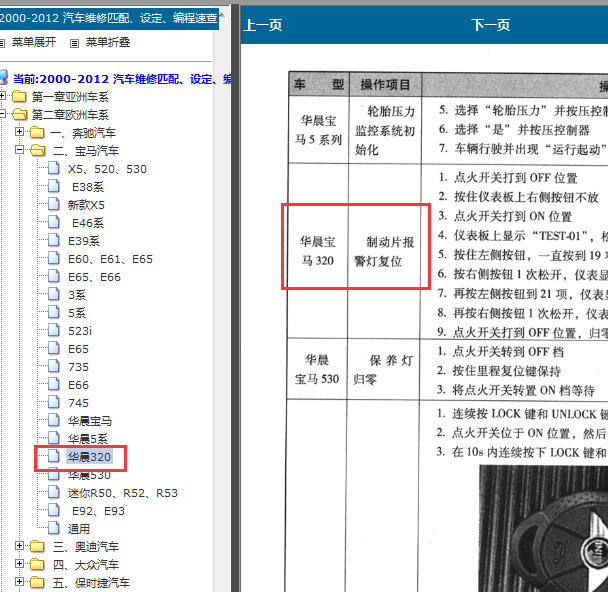This screenshot has height=592, width=608.
Task: Click the folder icon for 五、保时捷汽车
Action: tap(37, 582)
